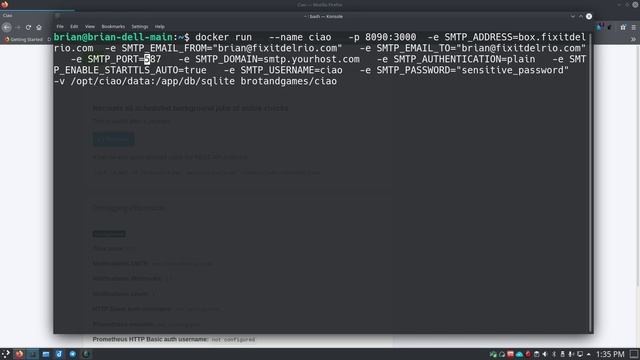Click clock showing 1:35 PM
This screenshot has height=360, width=640.
(x=610, y=354)
